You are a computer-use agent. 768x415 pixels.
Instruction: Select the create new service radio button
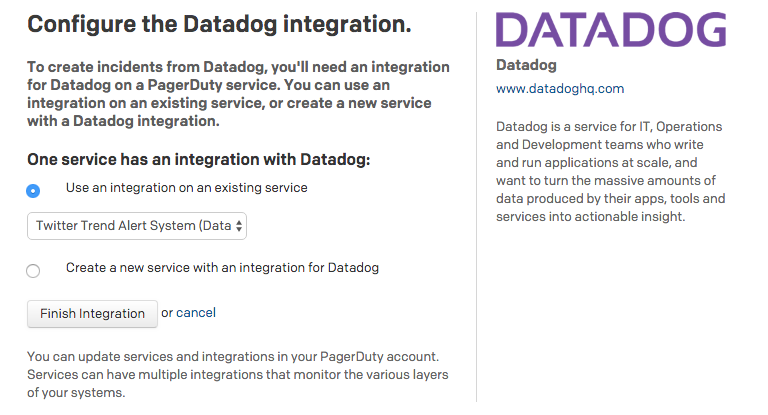click(33, 271)
